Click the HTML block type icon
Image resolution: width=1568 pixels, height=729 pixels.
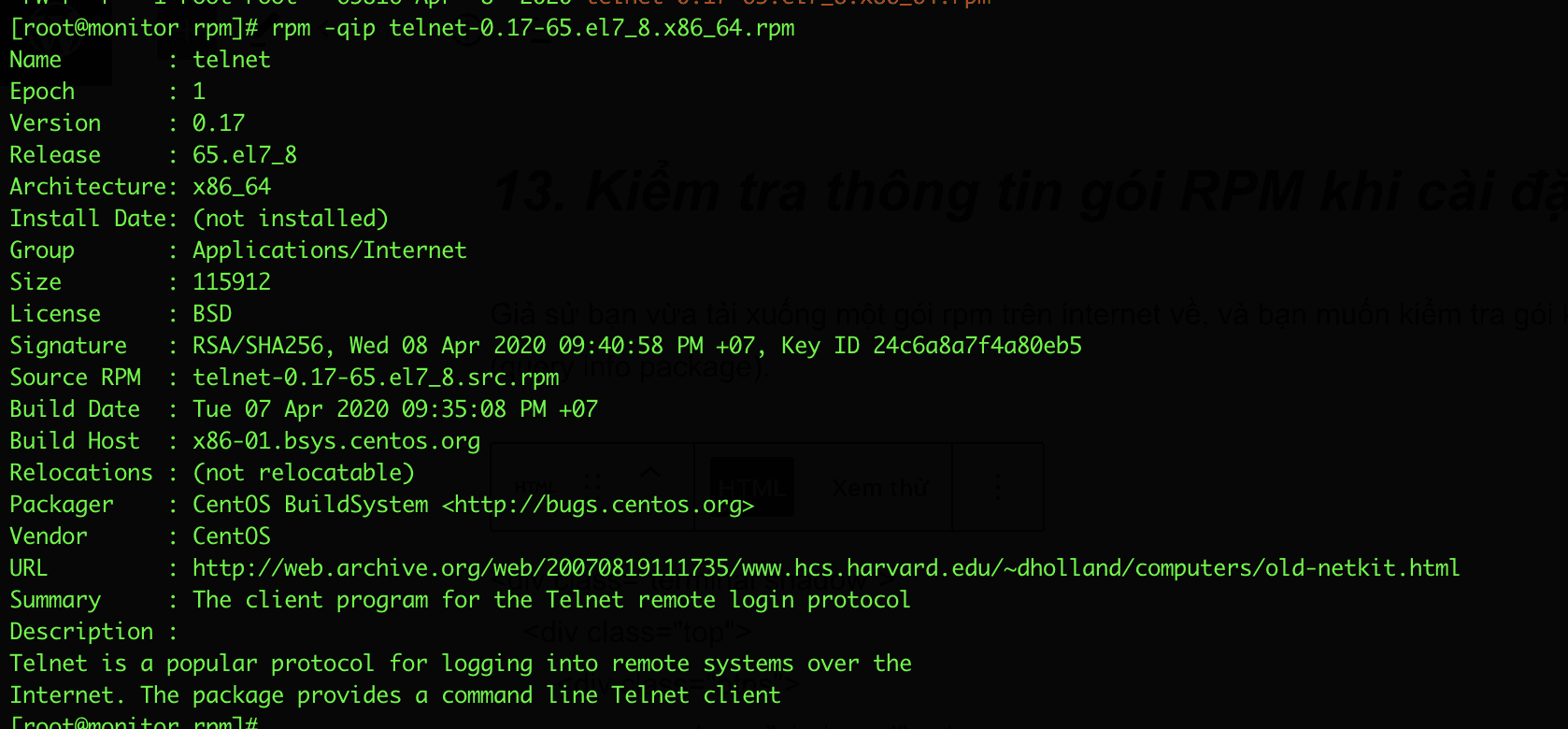tap(534, 487)
